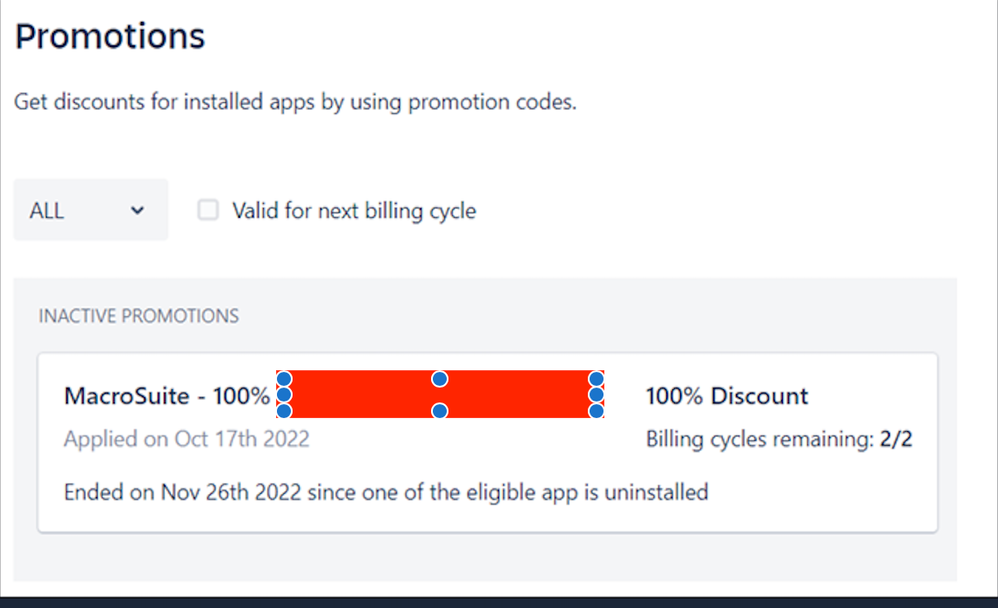Click the MacroSuite - 100% promotion title

point(166,396)
